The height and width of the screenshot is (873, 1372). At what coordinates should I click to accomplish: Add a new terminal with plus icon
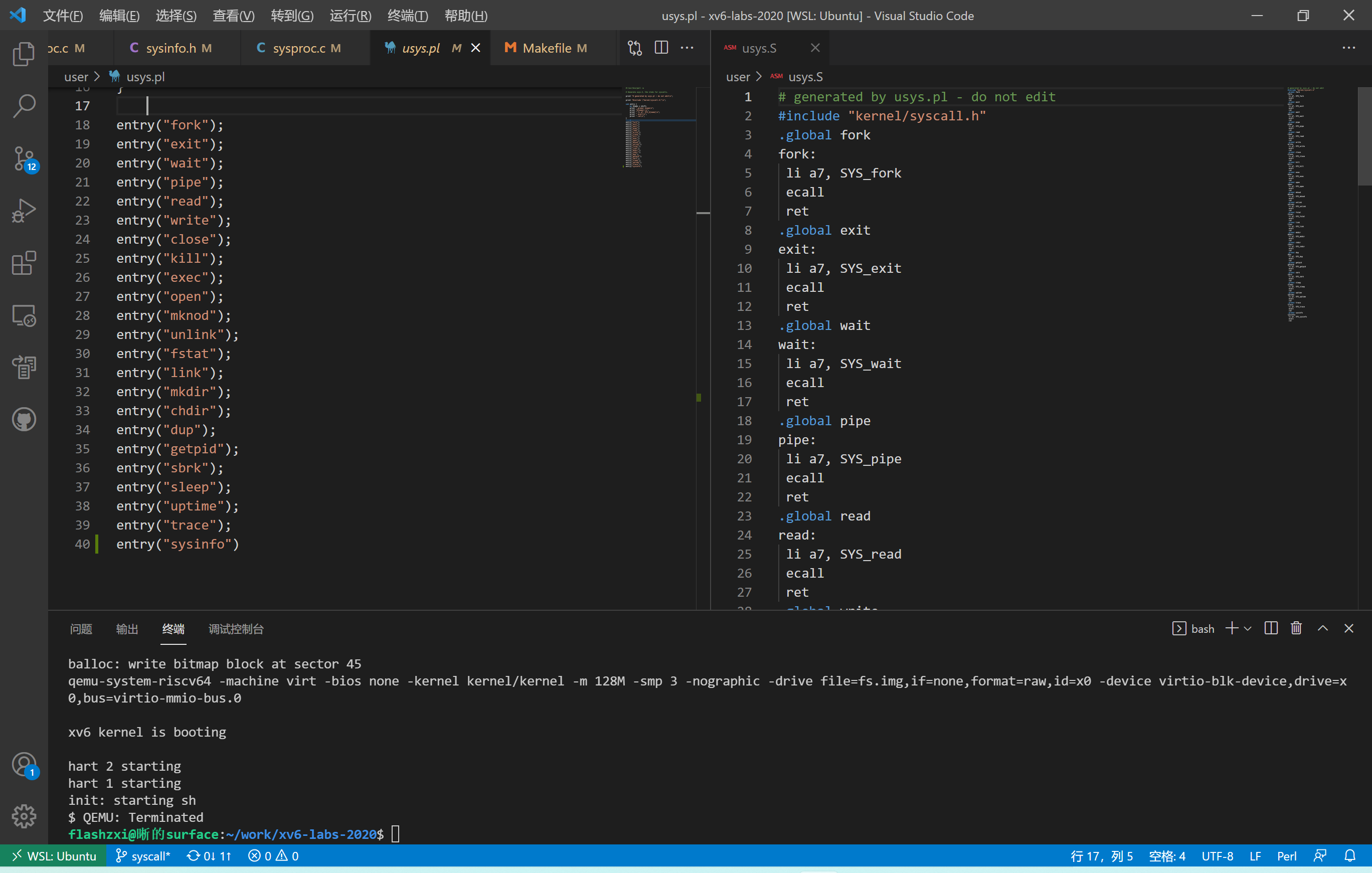click(1231, 628)
